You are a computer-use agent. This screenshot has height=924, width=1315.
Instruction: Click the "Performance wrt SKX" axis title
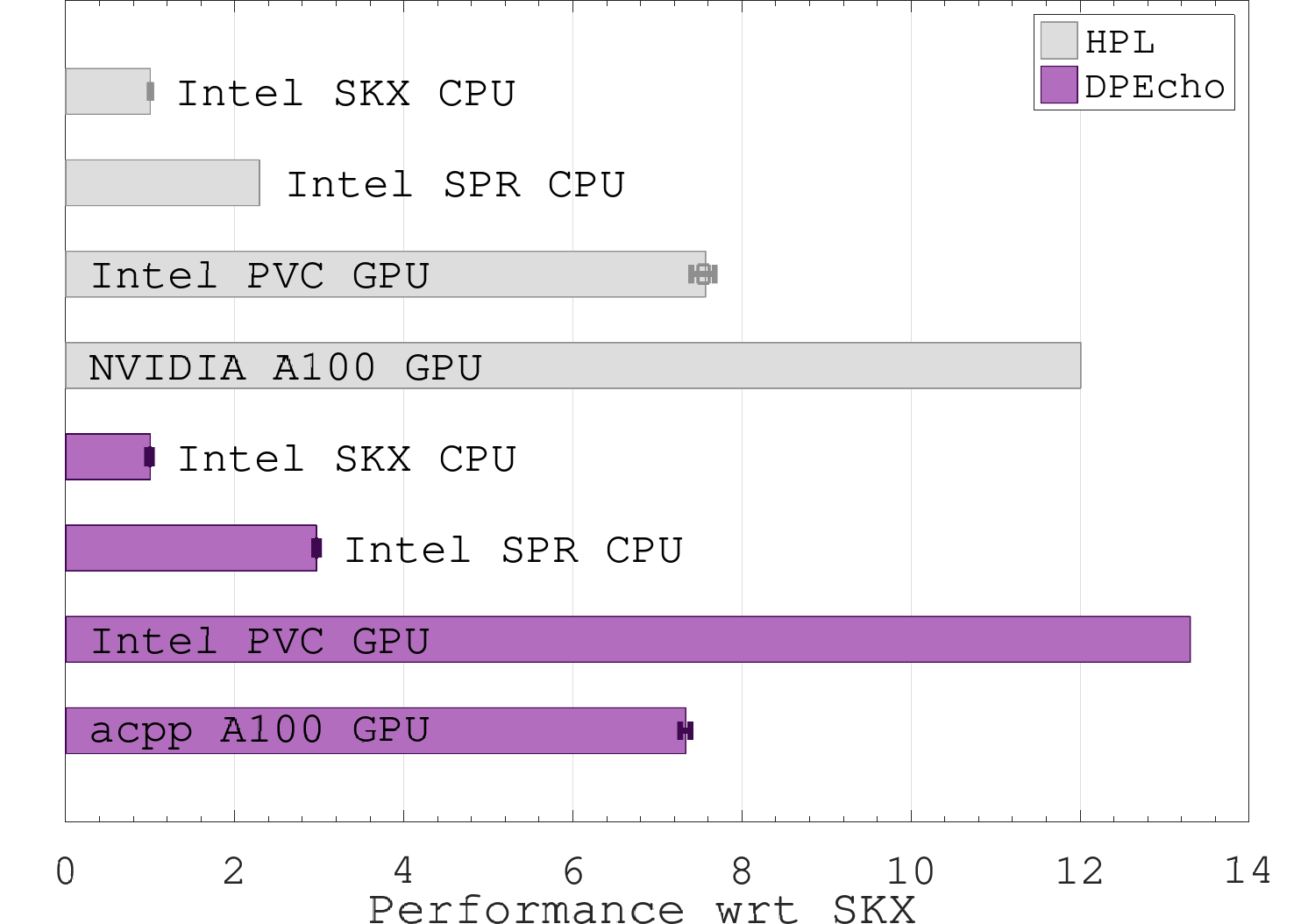point(642,909)
